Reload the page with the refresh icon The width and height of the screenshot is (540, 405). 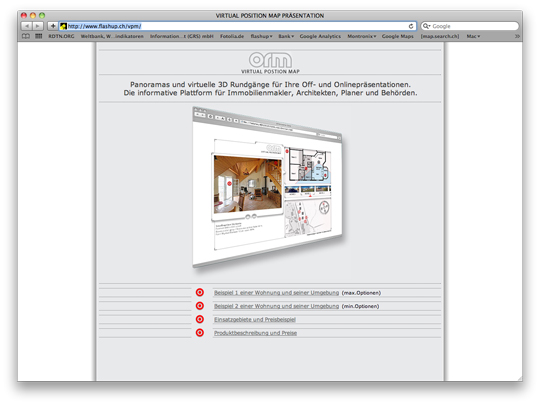411,26
